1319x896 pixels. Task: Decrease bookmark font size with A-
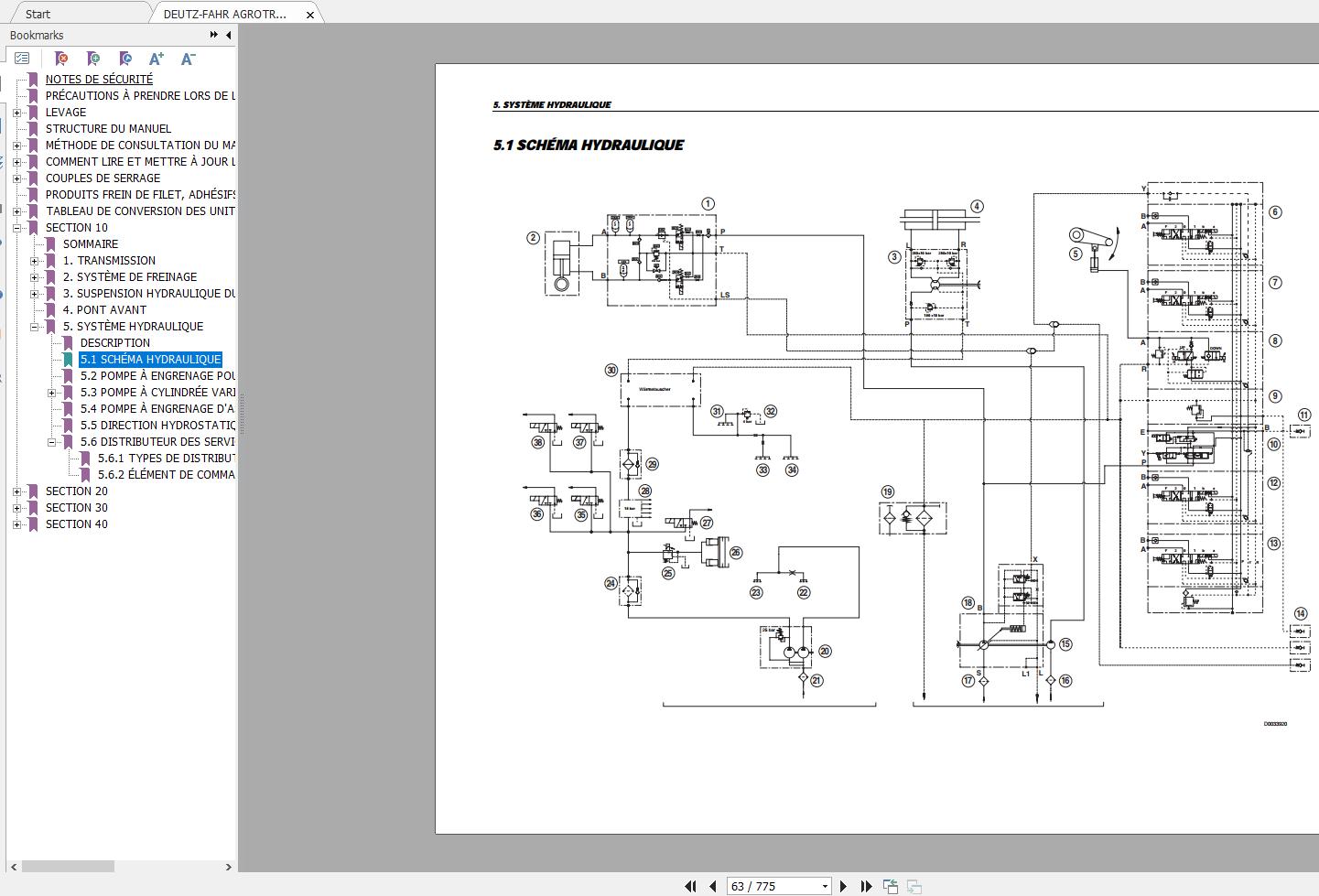point(188,59)
